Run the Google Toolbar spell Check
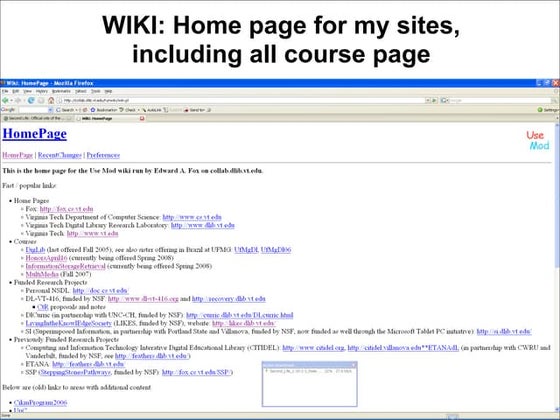 click(x=128, y=110)
